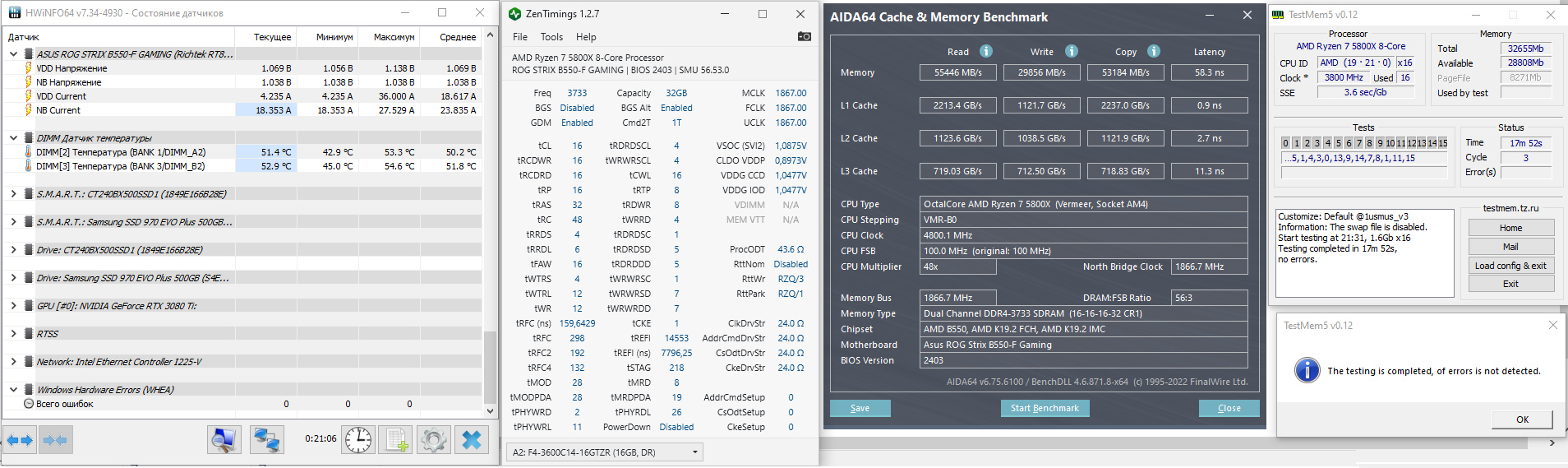Screen dimensions: 1568x468
Task: Click blue X close-sensors icon in HWiNFO
Action: pyautogui.click(x=472, y=440)
